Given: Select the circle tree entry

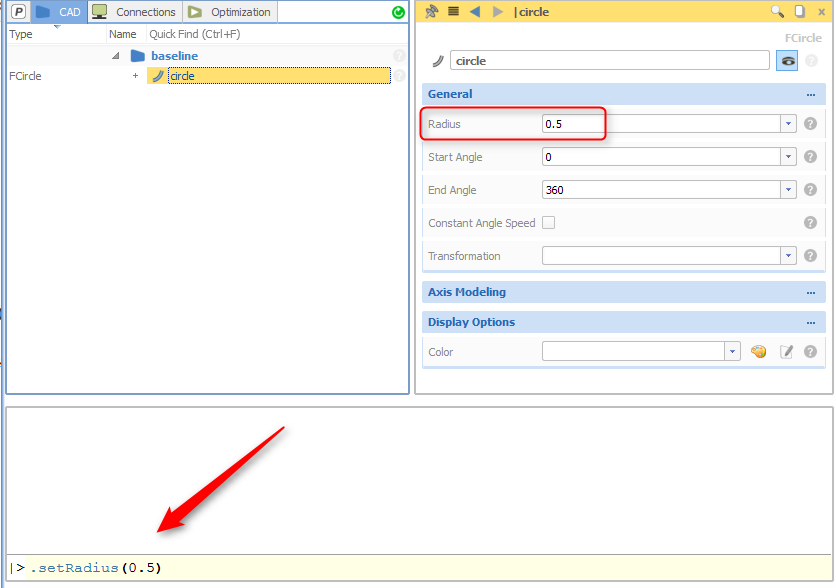Looking at the screenshot, I should click(x=279, y=76).
